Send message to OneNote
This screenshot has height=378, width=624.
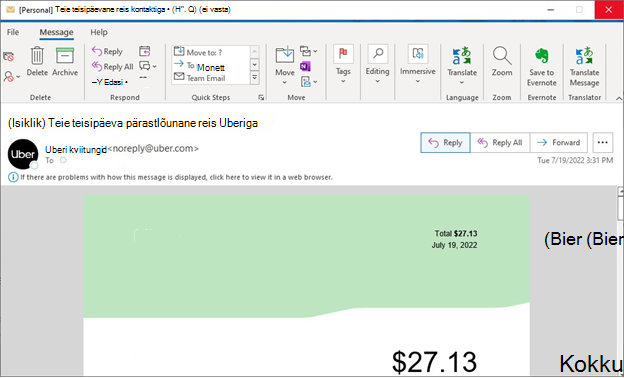tap(305, 66)
